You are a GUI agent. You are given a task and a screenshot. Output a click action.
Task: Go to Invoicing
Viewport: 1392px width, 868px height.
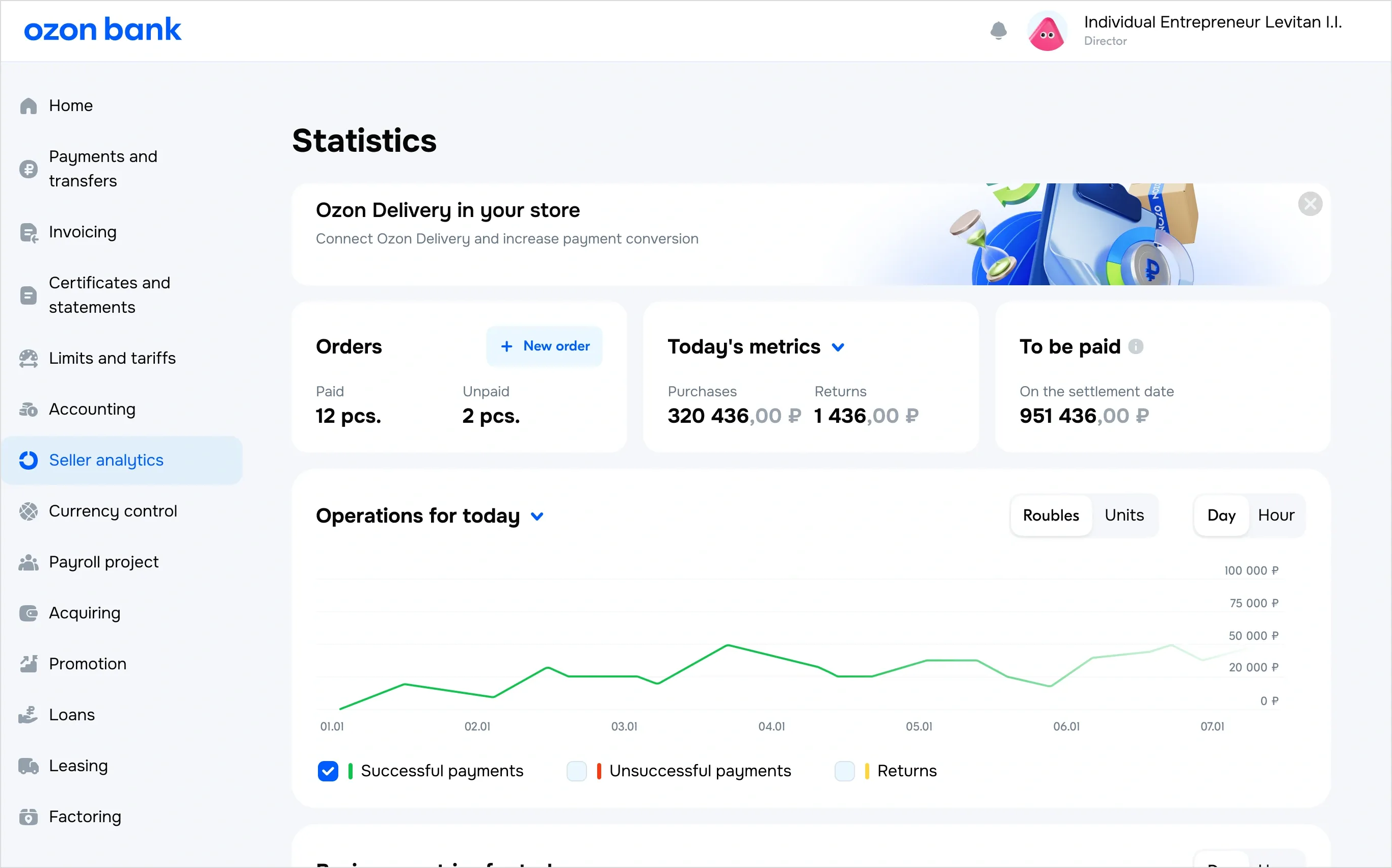click(x=122, y=232)
